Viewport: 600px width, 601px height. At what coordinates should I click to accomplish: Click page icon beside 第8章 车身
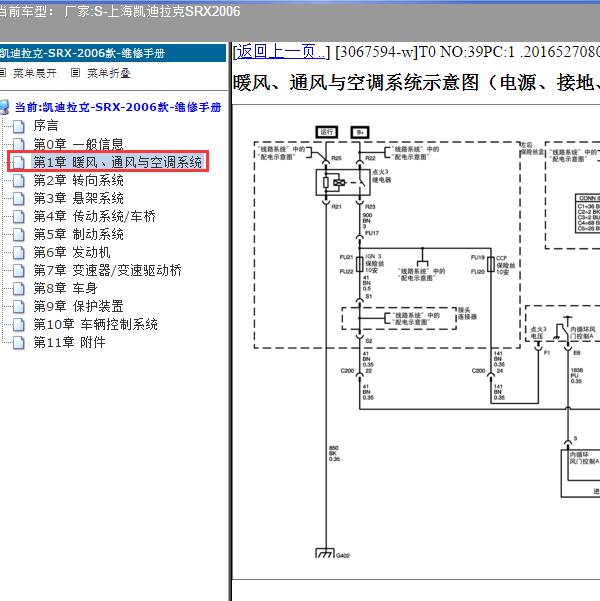18,288
